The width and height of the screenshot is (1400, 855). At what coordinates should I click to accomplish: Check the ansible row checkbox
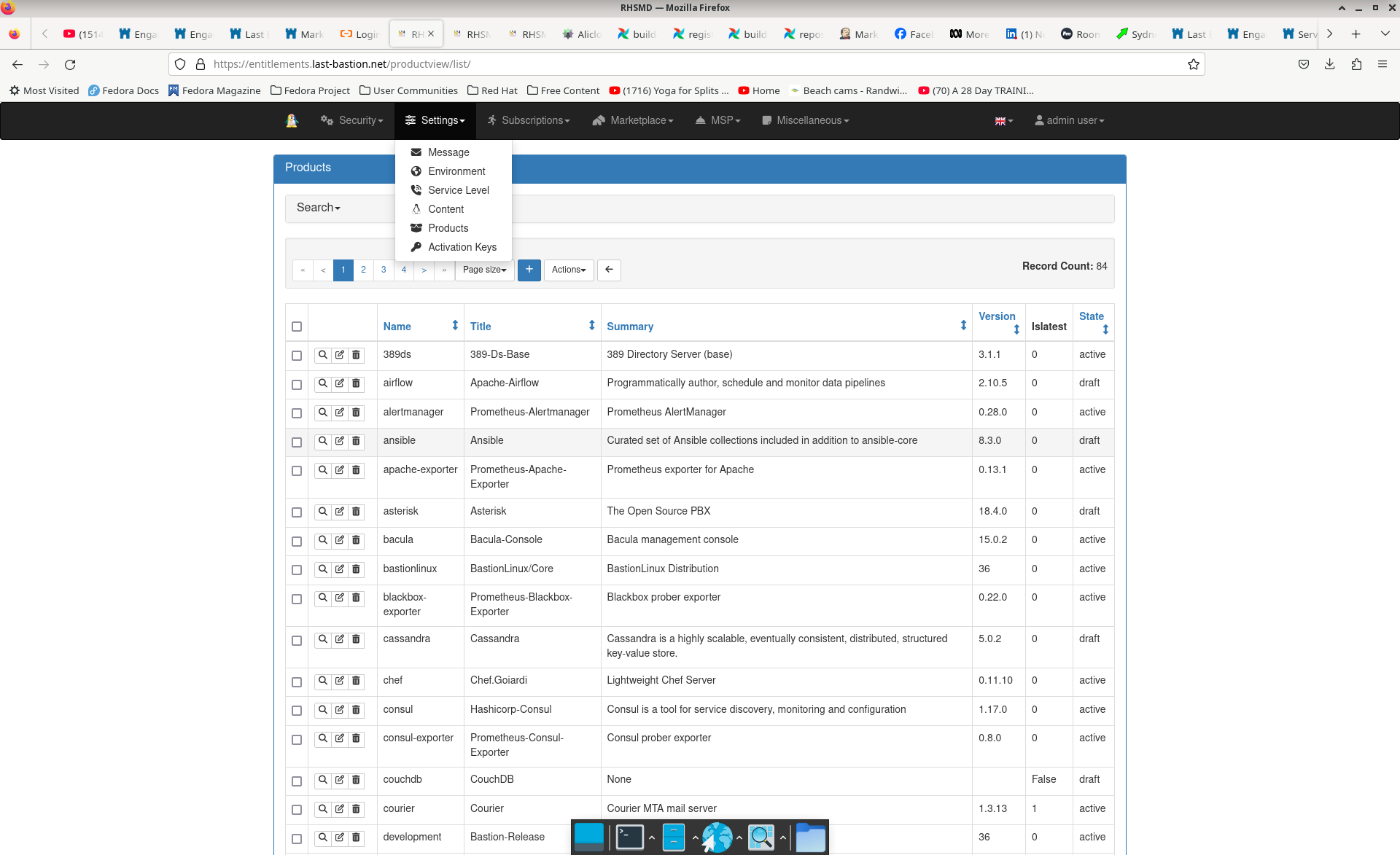pos(297,442)
